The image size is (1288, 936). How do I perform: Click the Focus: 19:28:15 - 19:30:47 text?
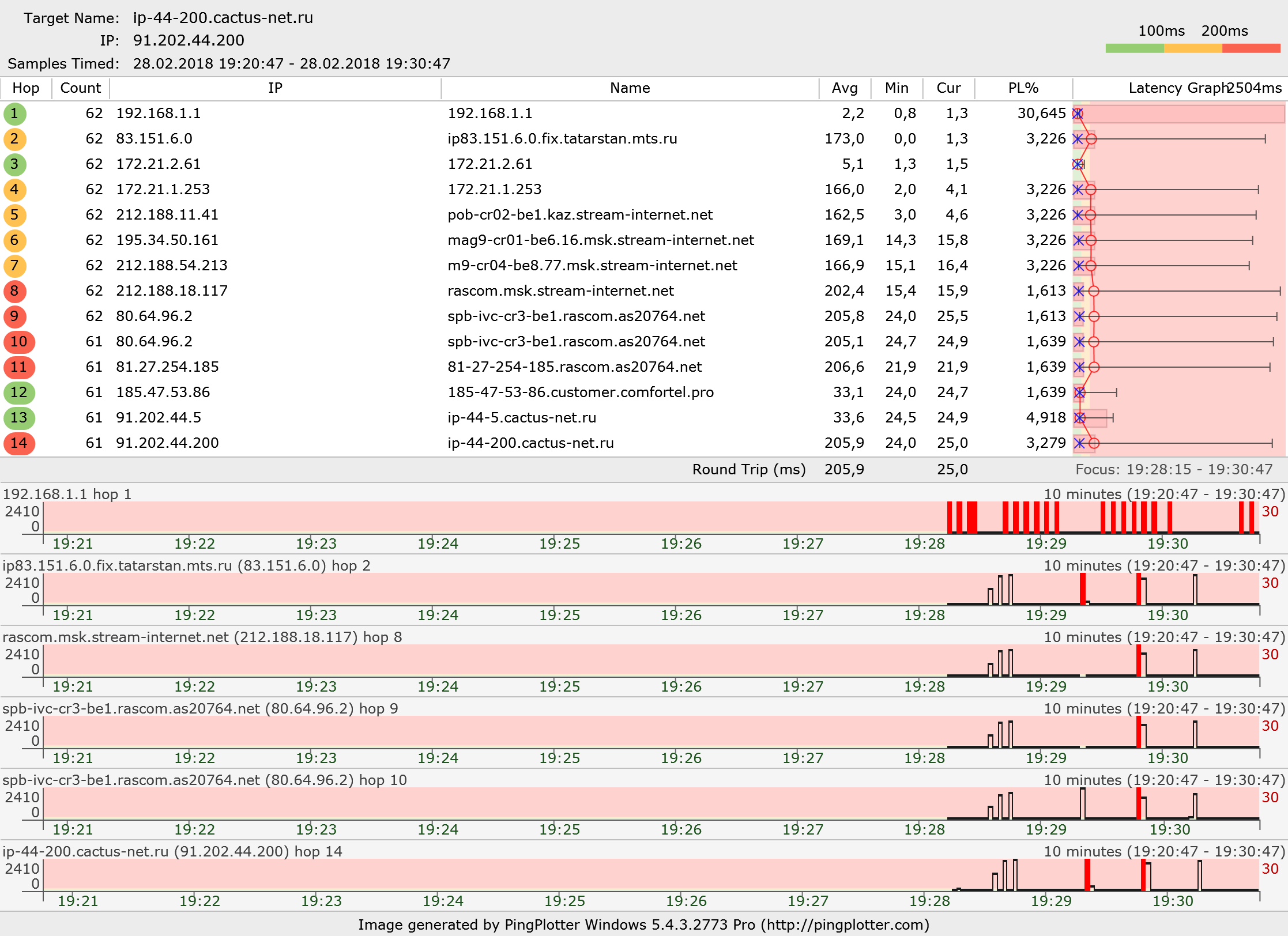coord(1174,470)
